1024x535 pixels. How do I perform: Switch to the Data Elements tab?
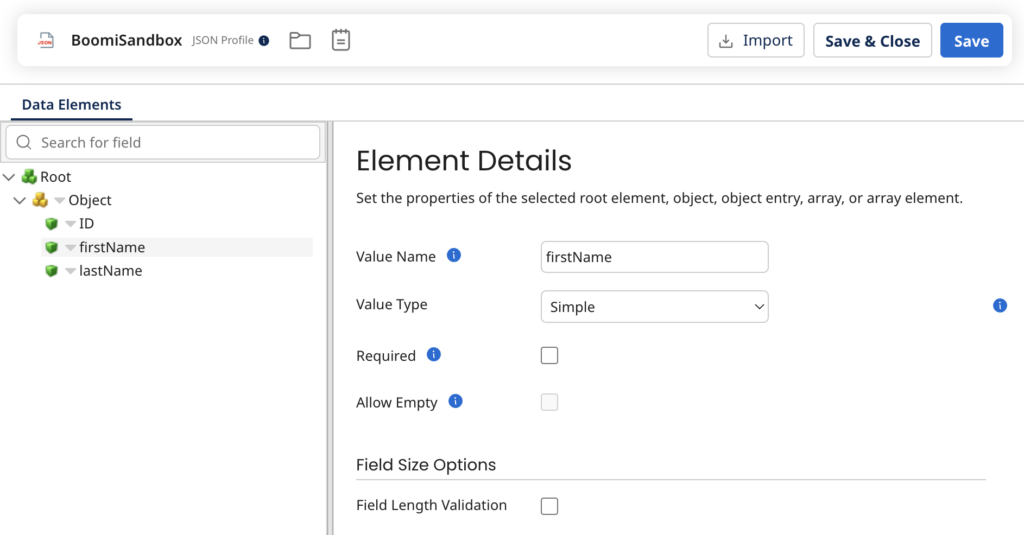point(72,105)
